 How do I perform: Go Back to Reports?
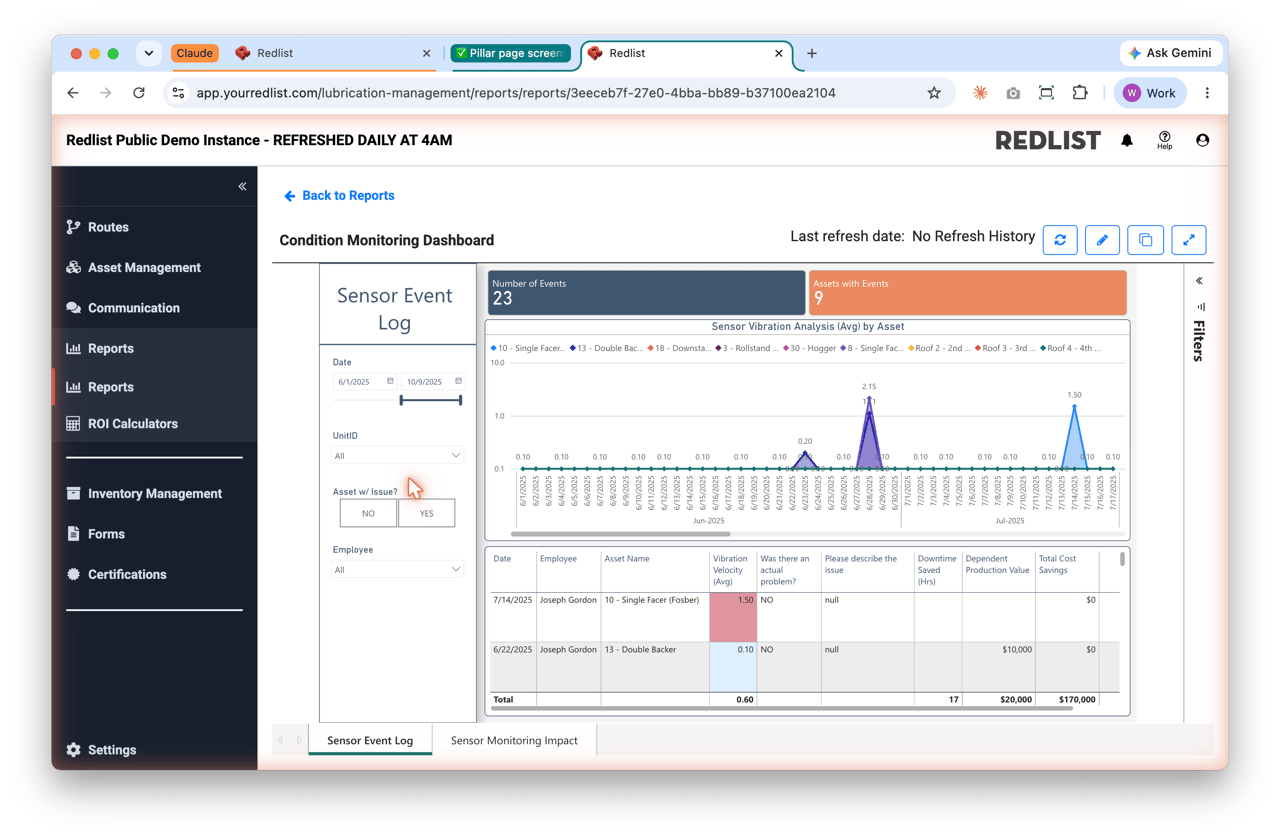[x=339, y=196]
